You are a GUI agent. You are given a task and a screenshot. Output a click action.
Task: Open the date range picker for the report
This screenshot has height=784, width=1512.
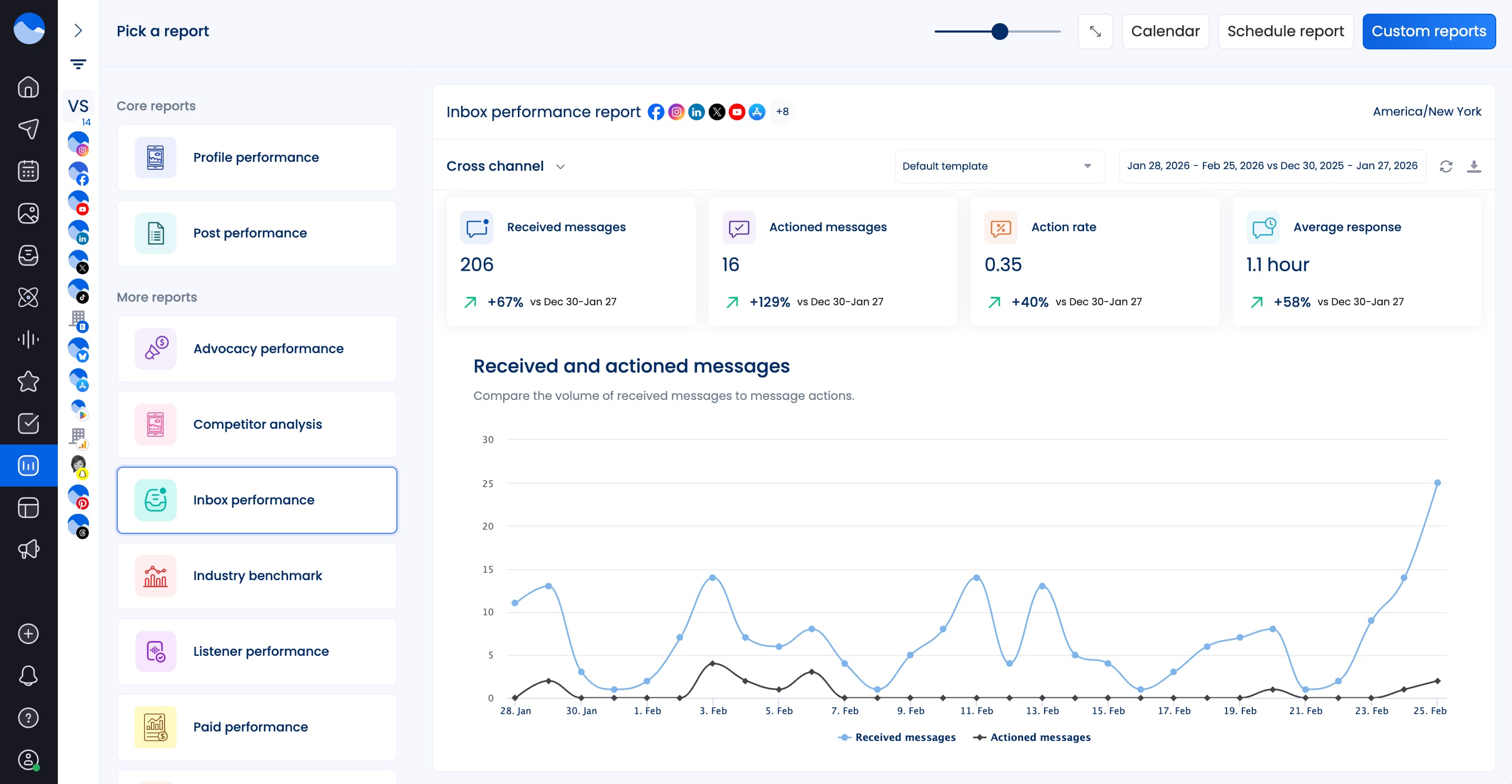pos(1272,166)
